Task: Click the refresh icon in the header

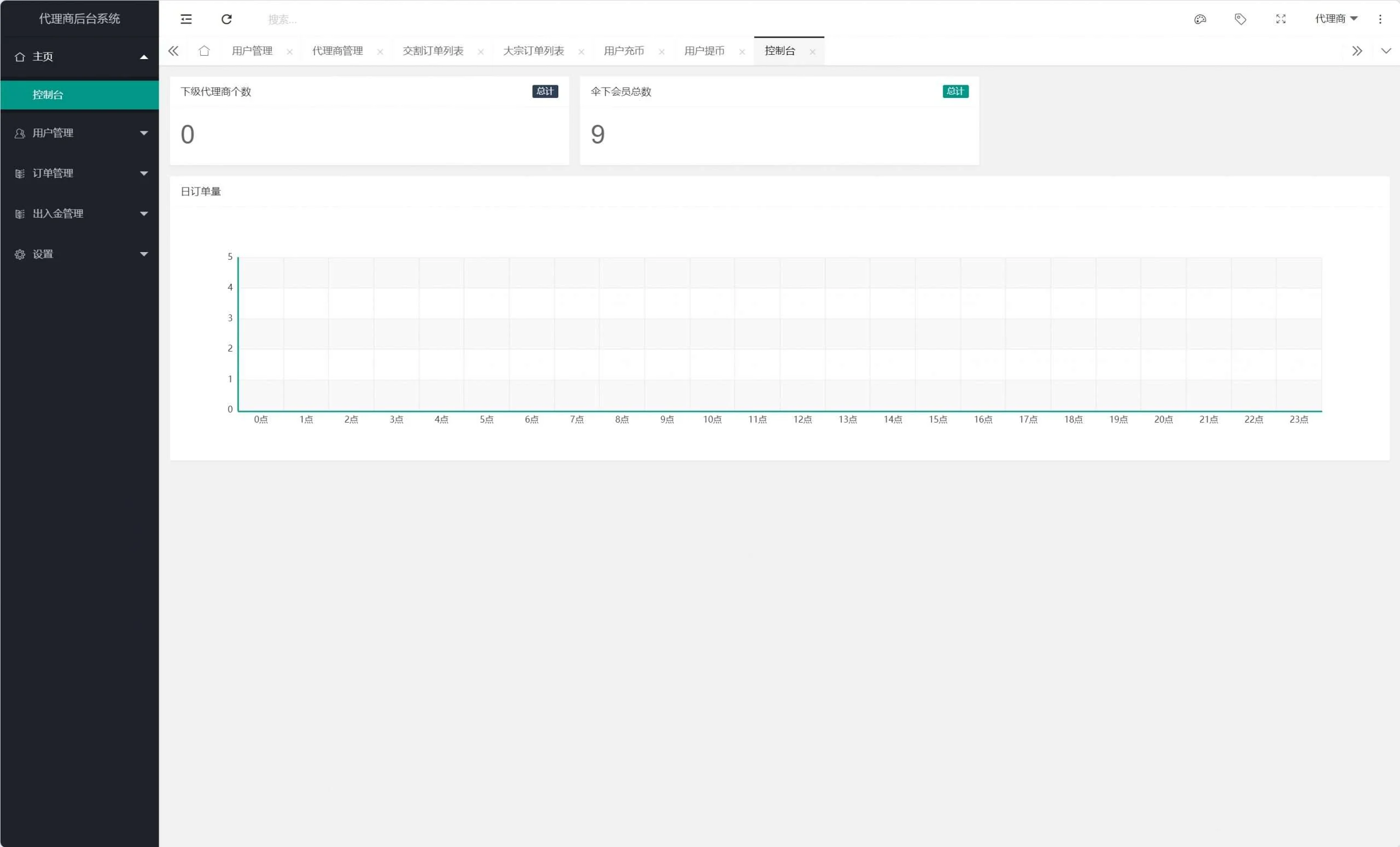Action: pyautogui.click(x=226, y=19)
